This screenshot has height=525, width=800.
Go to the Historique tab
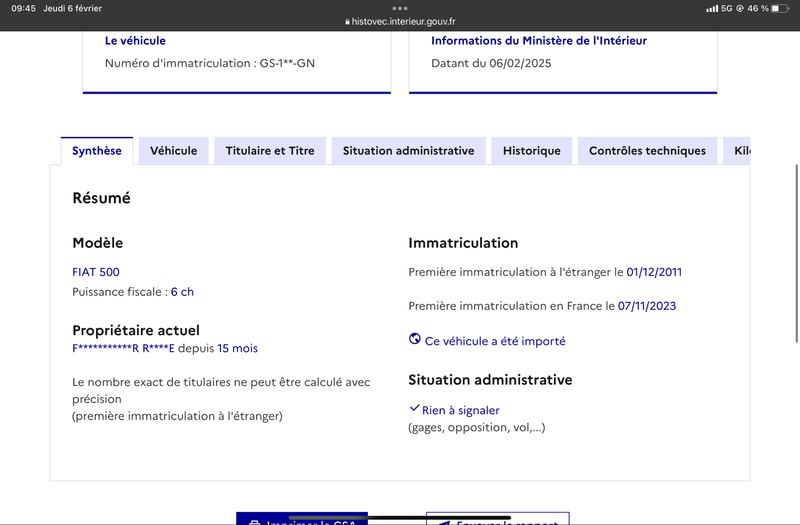point(532,151)
